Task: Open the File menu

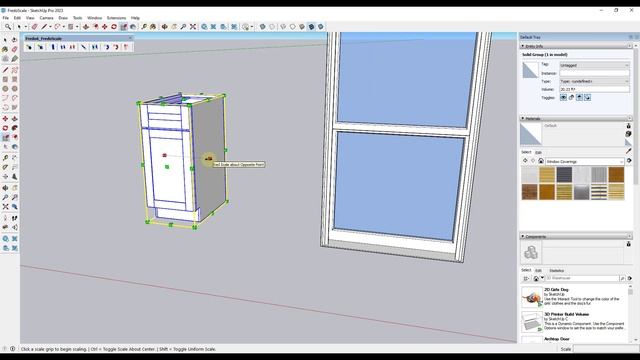Action: point(6,18)
